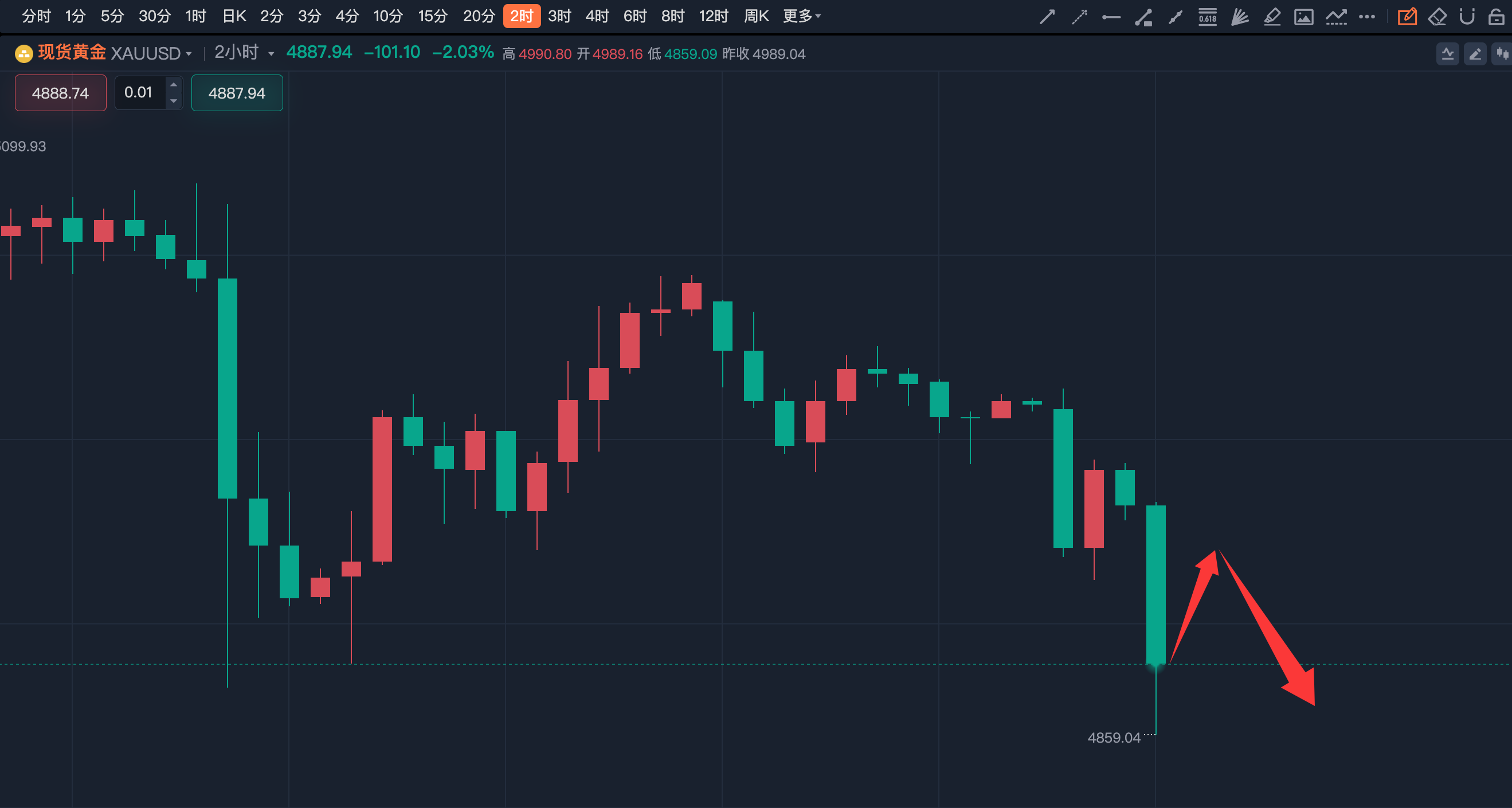Select the dashed arrow drawing tool
Image resolution: width=1512 pixels, height=808 pixels.
point(1079,17)
